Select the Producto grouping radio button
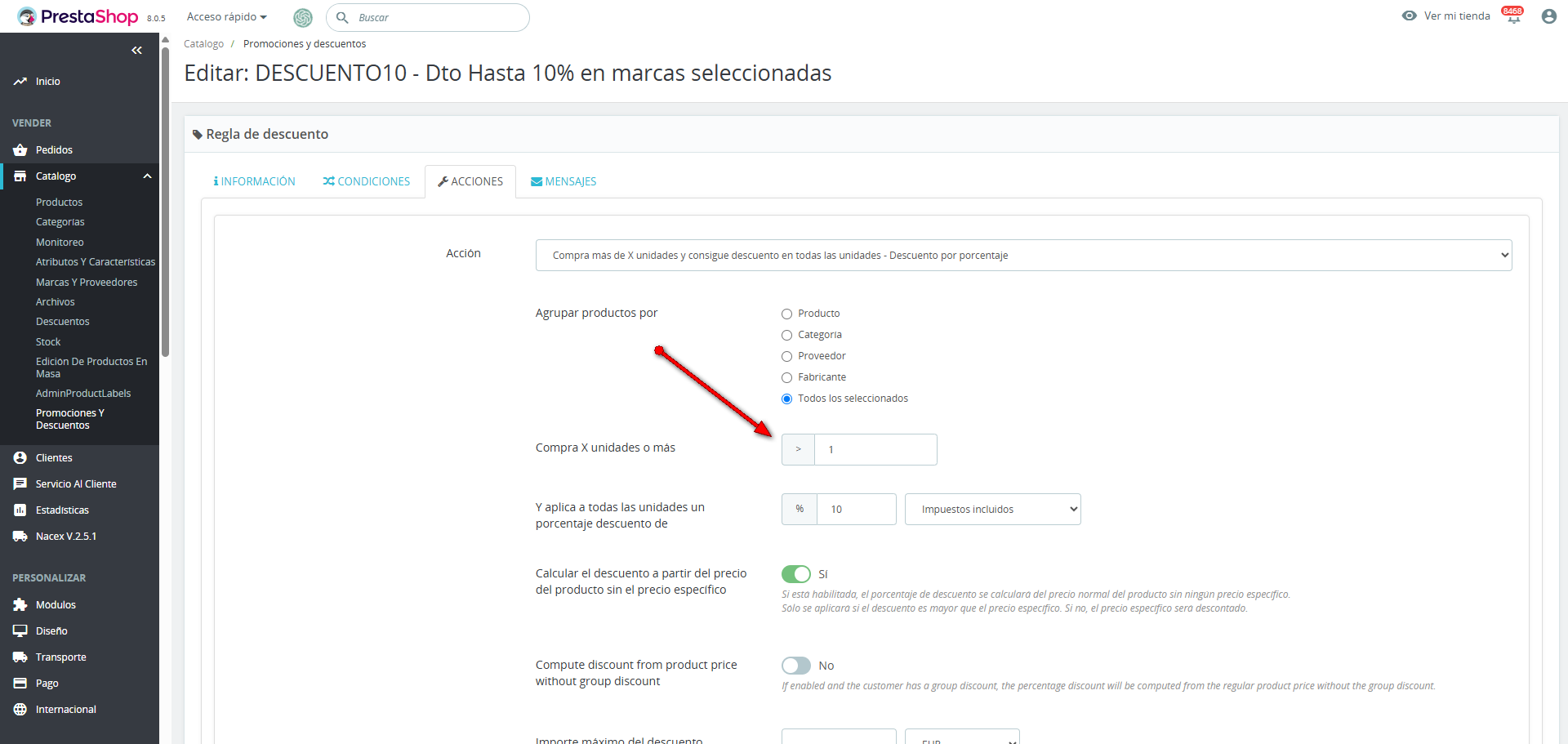This screenshot has width=1568, height=744. 787,314
